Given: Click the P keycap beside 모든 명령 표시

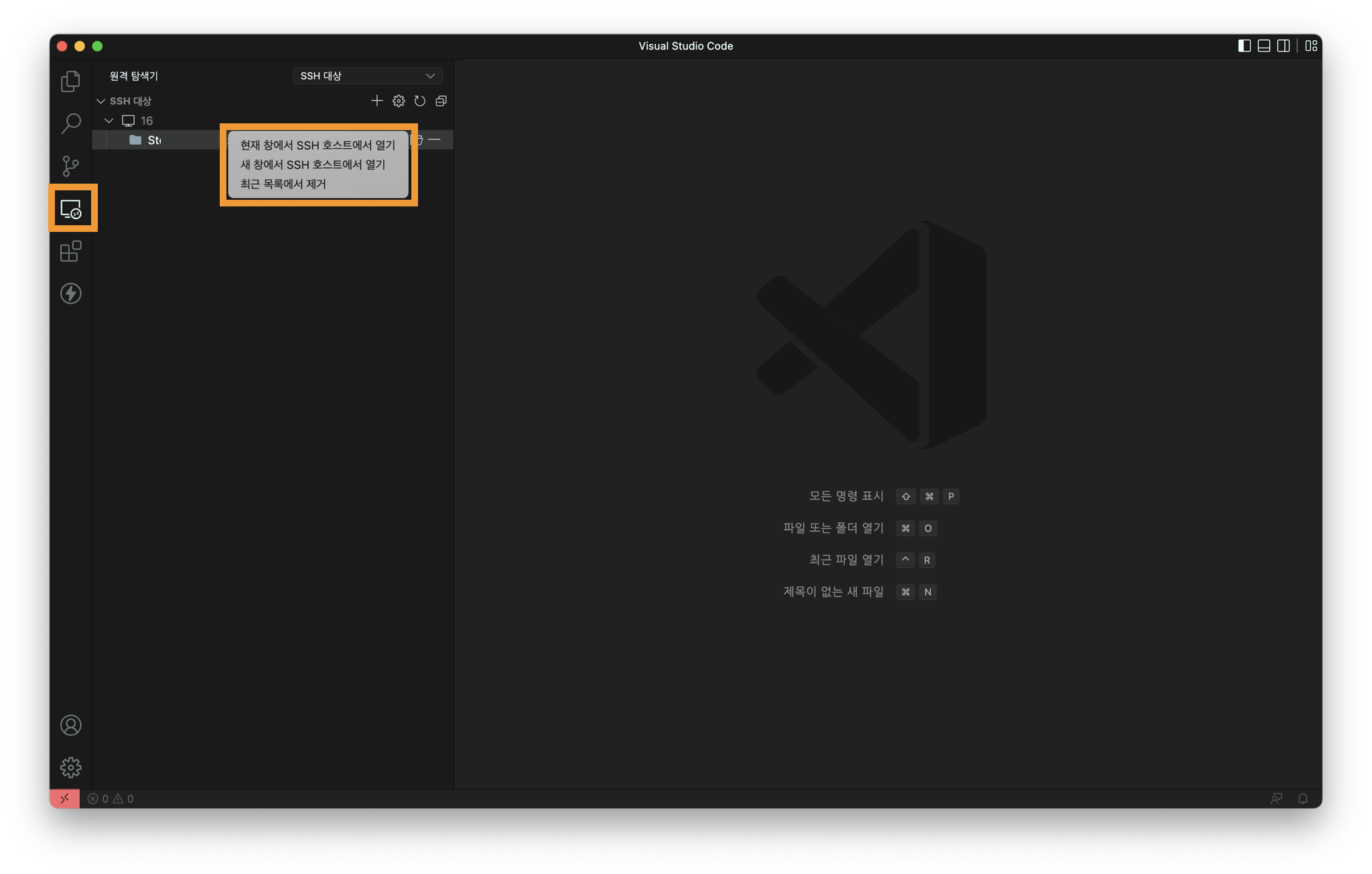Looking at the screenshot, I should click(951, 496).
